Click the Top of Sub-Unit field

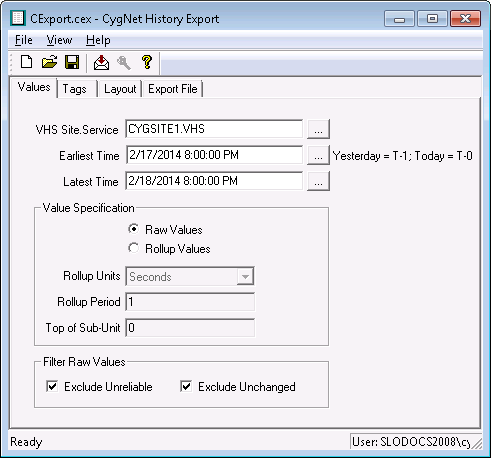pos(190,328)
